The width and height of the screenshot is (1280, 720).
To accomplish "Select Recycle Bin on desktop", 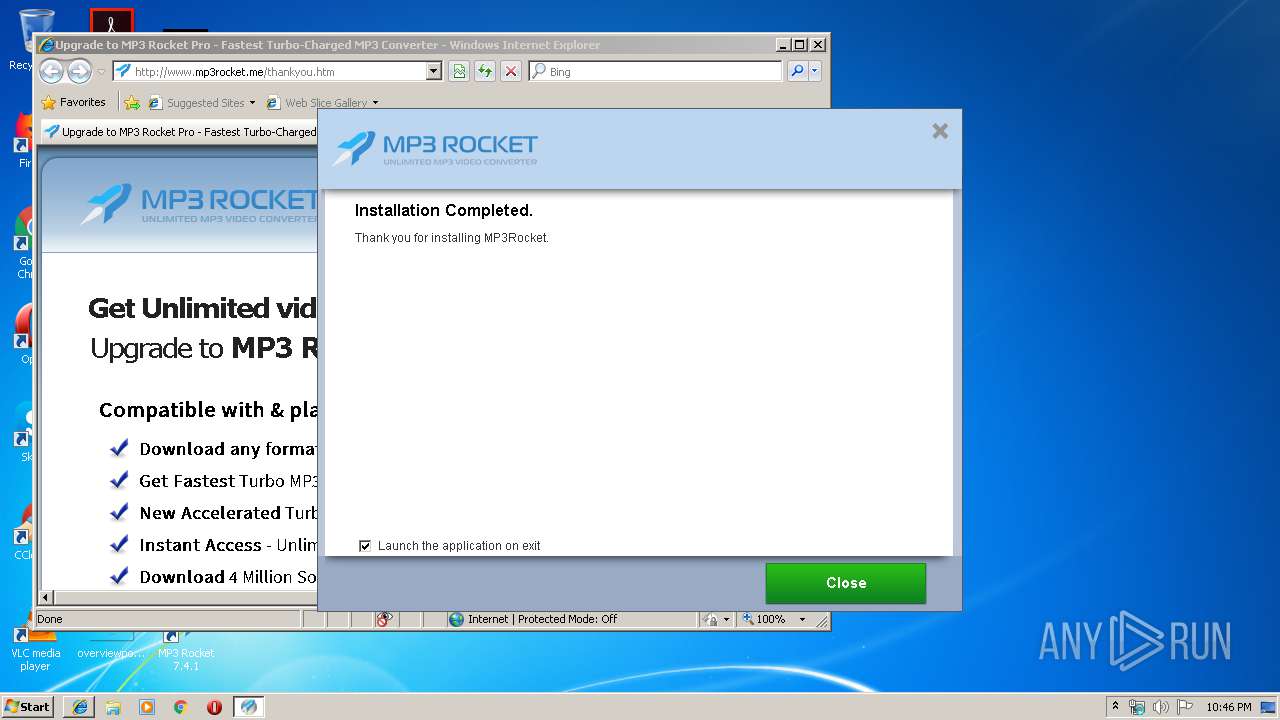I will coord(35,40).
